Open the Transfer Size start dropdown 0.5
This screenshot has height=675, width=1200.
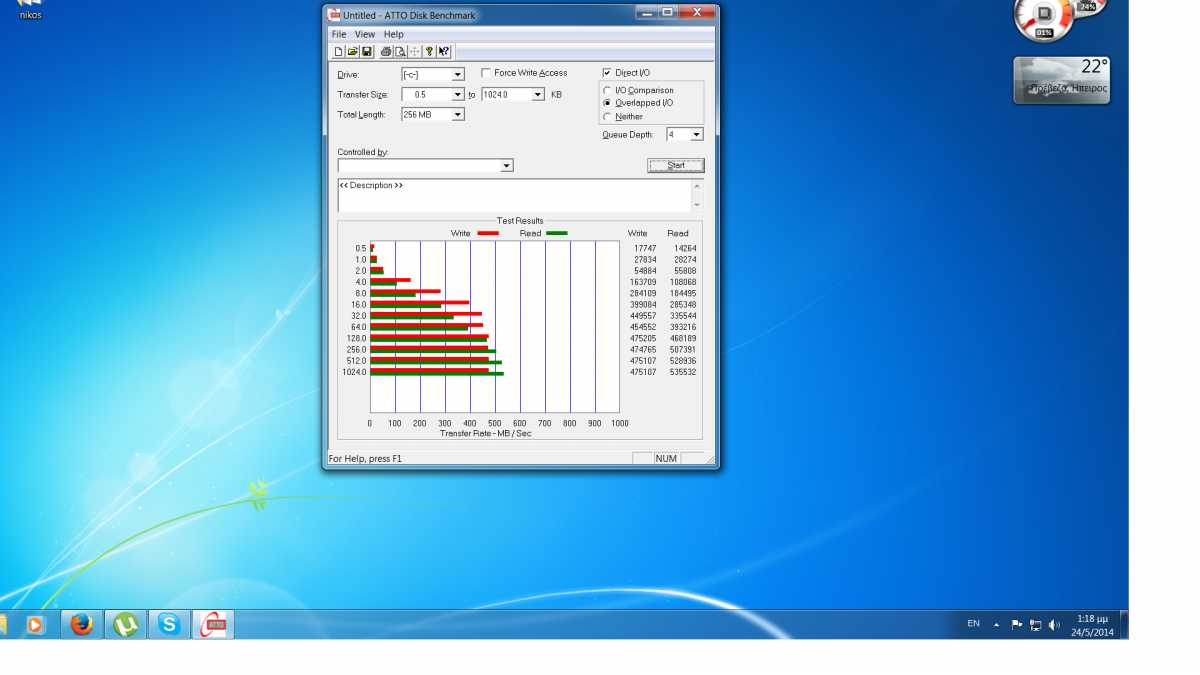coord(458,95)
